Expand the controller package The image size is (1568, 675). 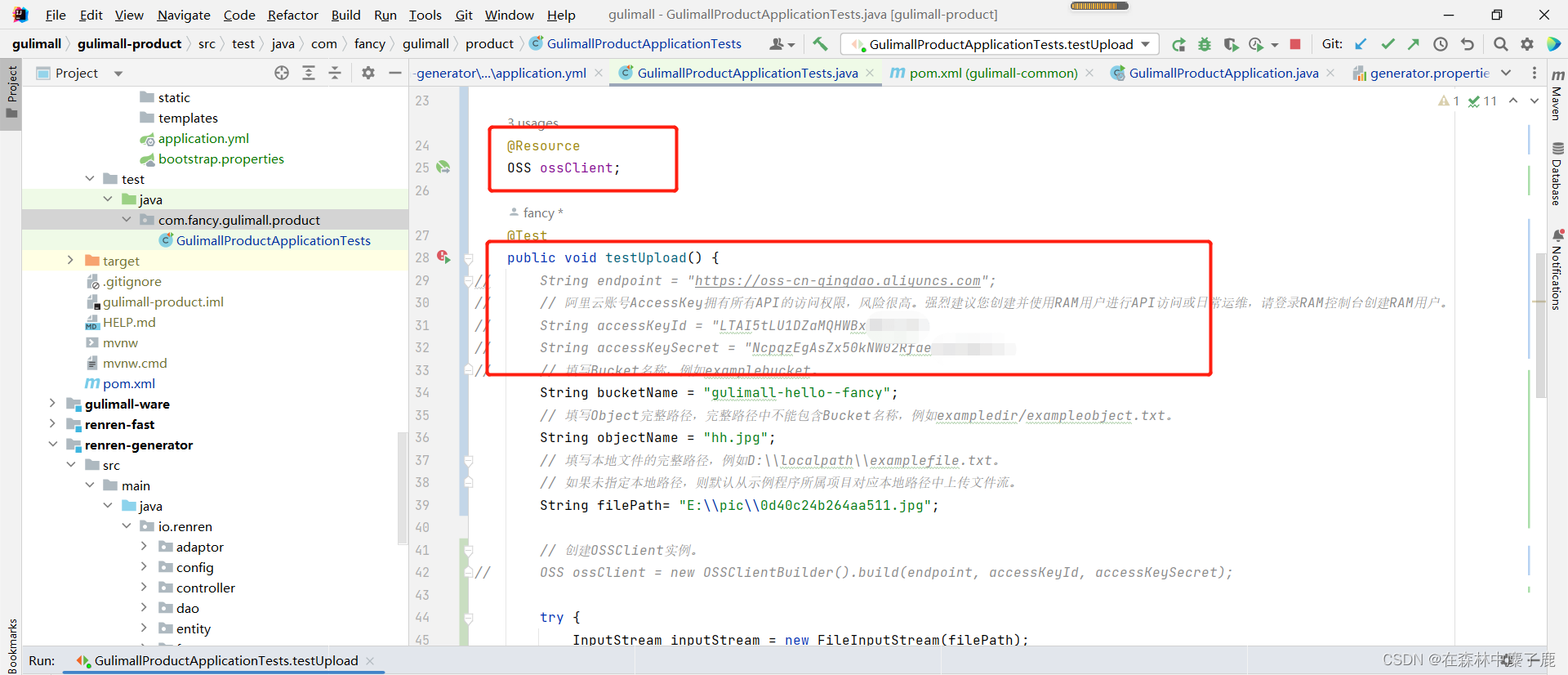tap(144, 587)
